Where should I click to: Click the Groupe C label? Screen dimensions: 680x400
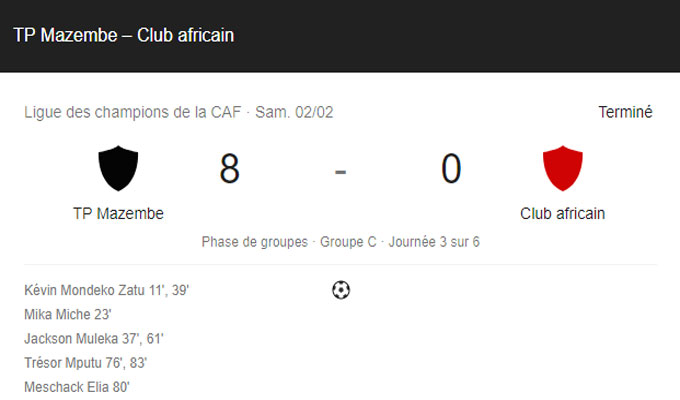(348, 242)
